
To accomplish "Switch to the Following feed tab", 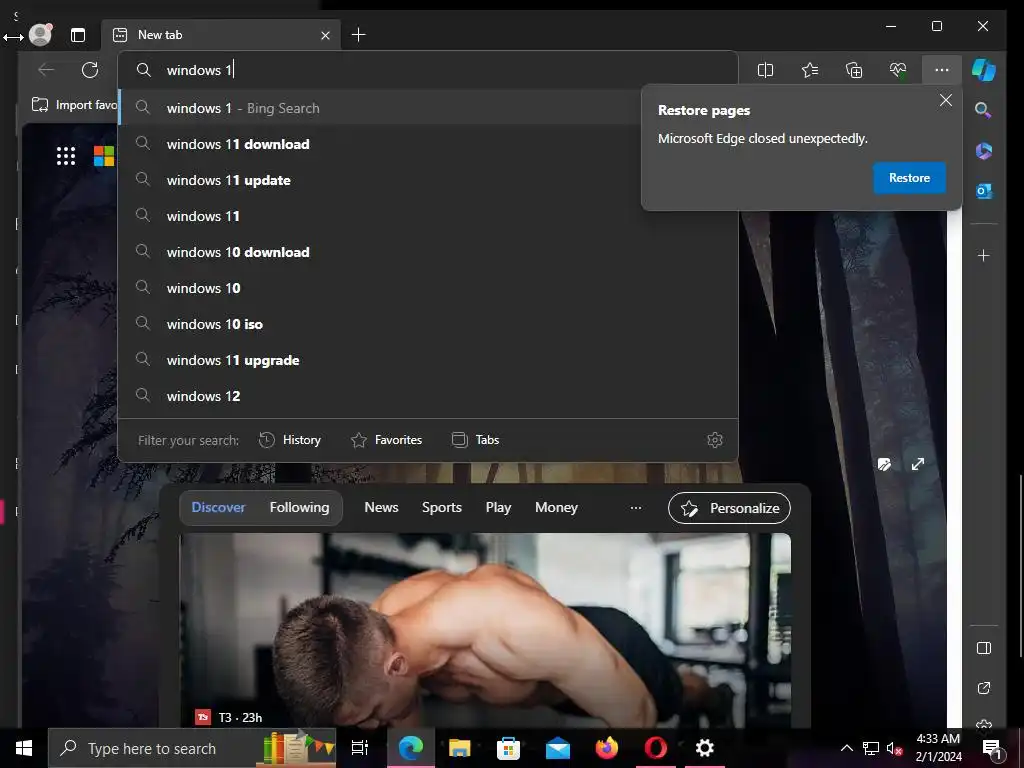I will tap(300, 507).
